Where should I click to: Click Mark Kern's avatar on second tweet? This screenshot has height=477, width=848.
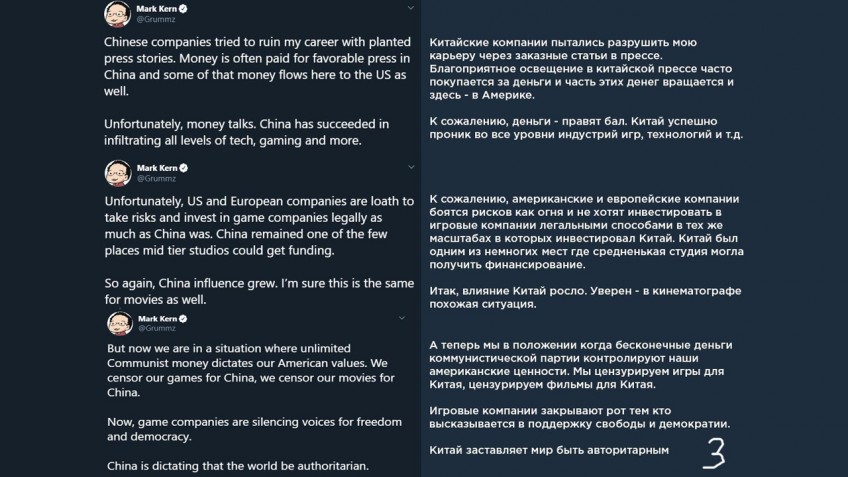118,173
